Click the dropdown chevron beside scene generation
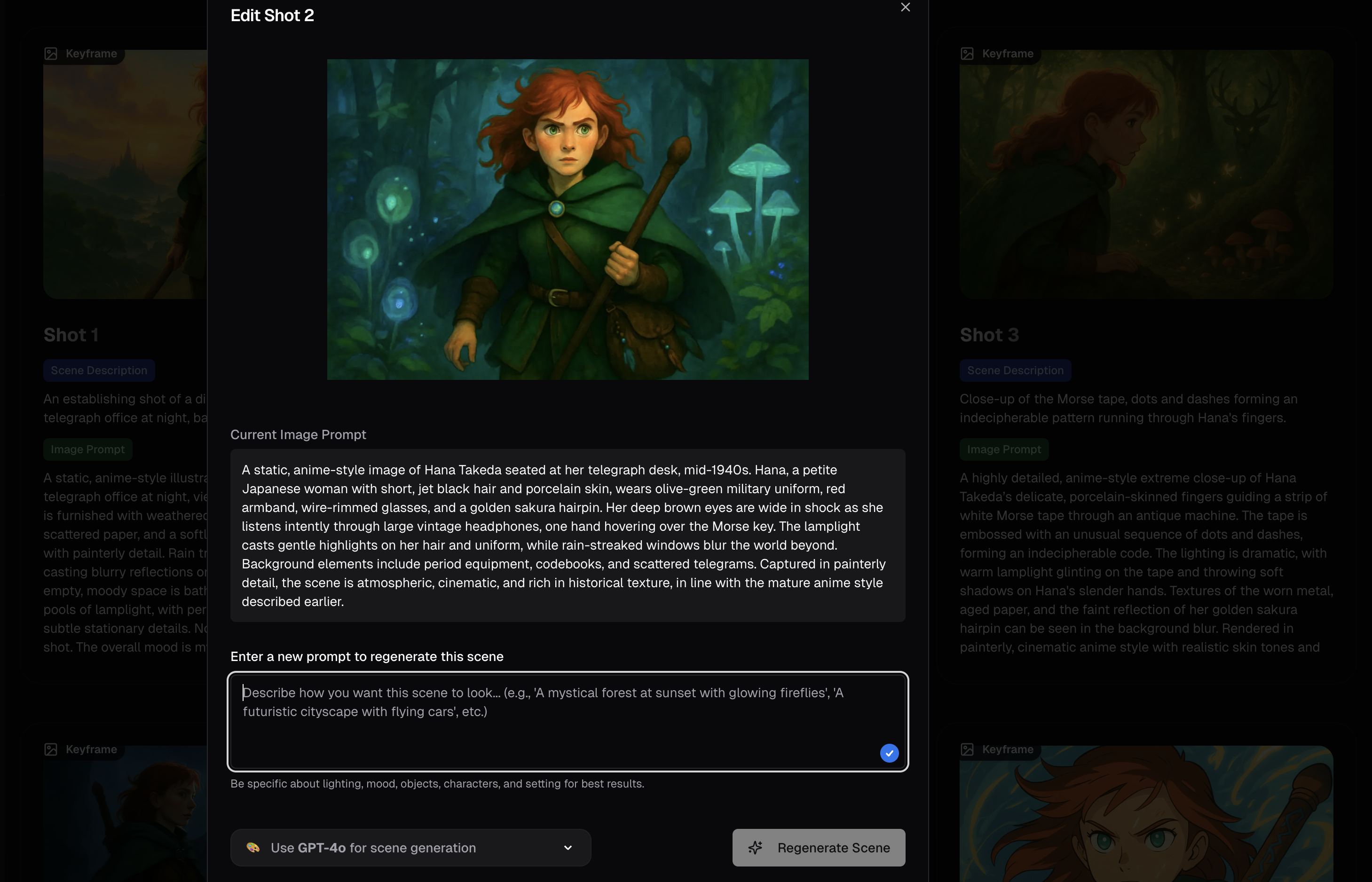The image size is (1372, 882). 568,848
